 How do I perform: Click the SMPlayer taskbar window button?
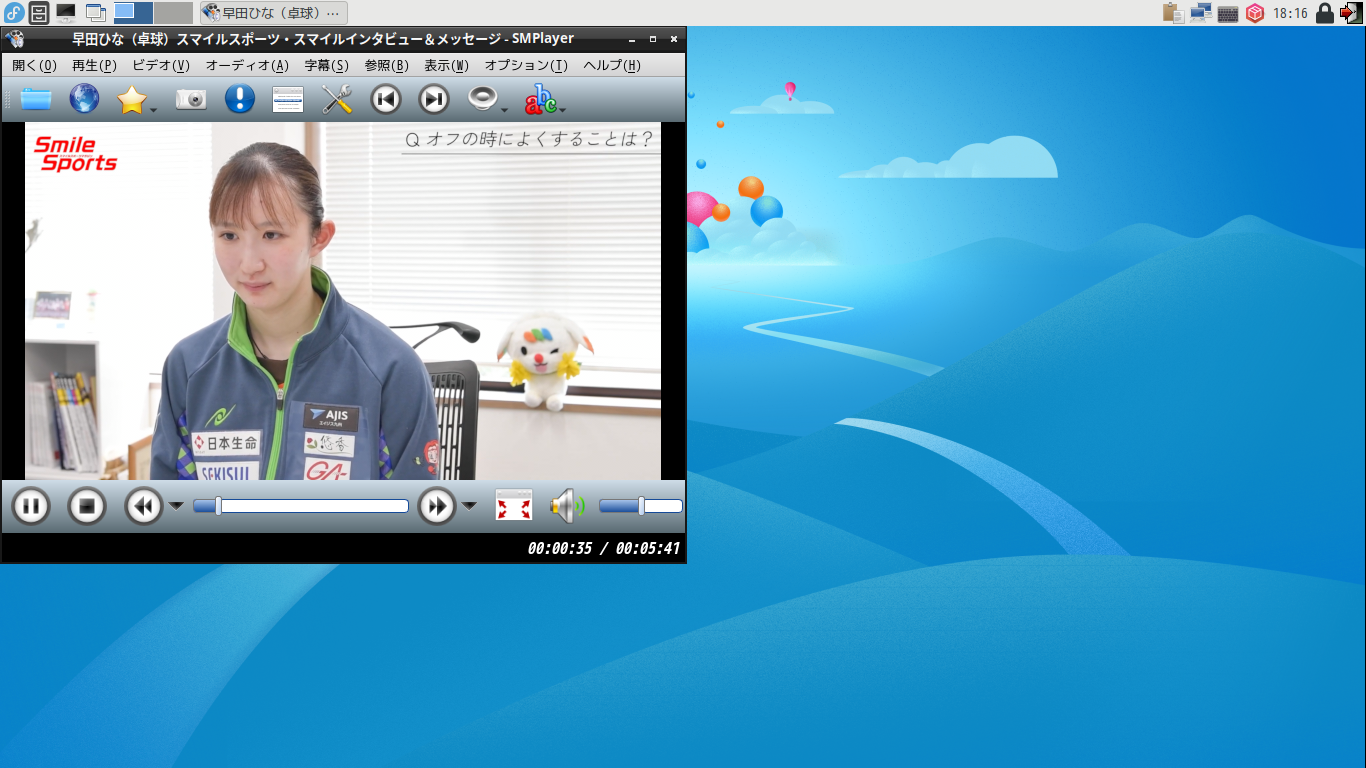coord(273,13)
